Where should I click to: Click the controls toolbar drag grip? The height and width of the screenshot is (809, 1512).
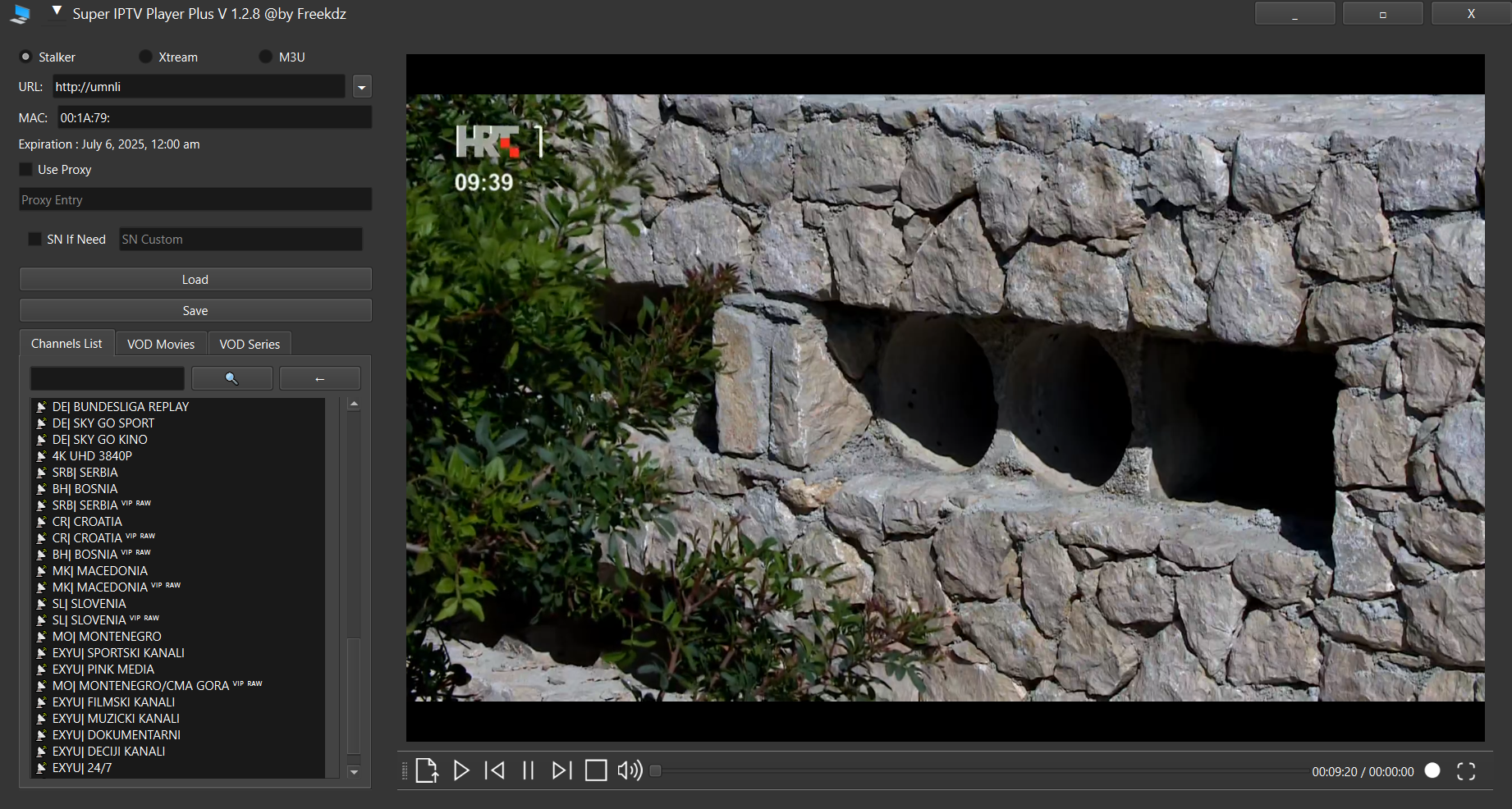point(404,771)
